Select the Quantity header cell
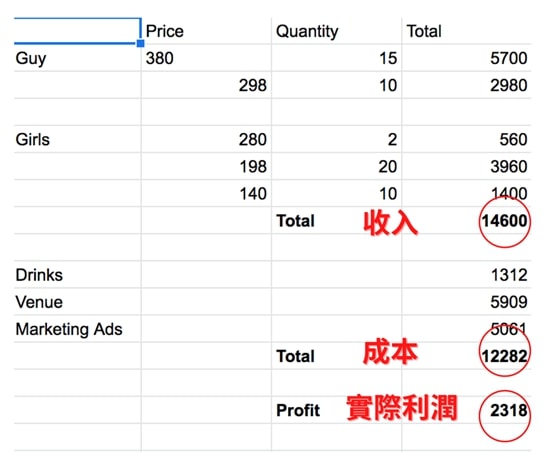The height and width of the screenshot is (452, 554). tap(336, 31)
